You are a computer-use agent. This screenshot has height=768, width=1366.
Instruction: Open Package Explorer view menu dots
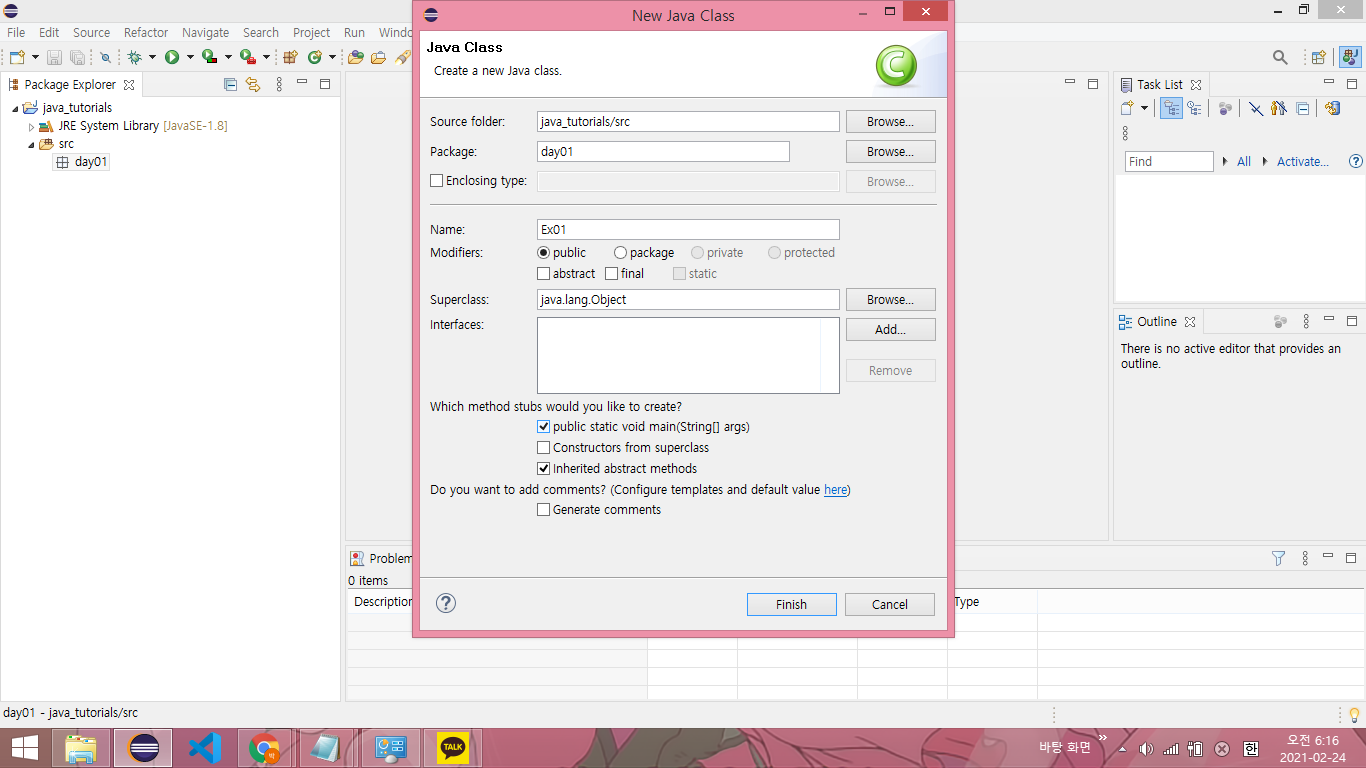[x=279, y=84]
